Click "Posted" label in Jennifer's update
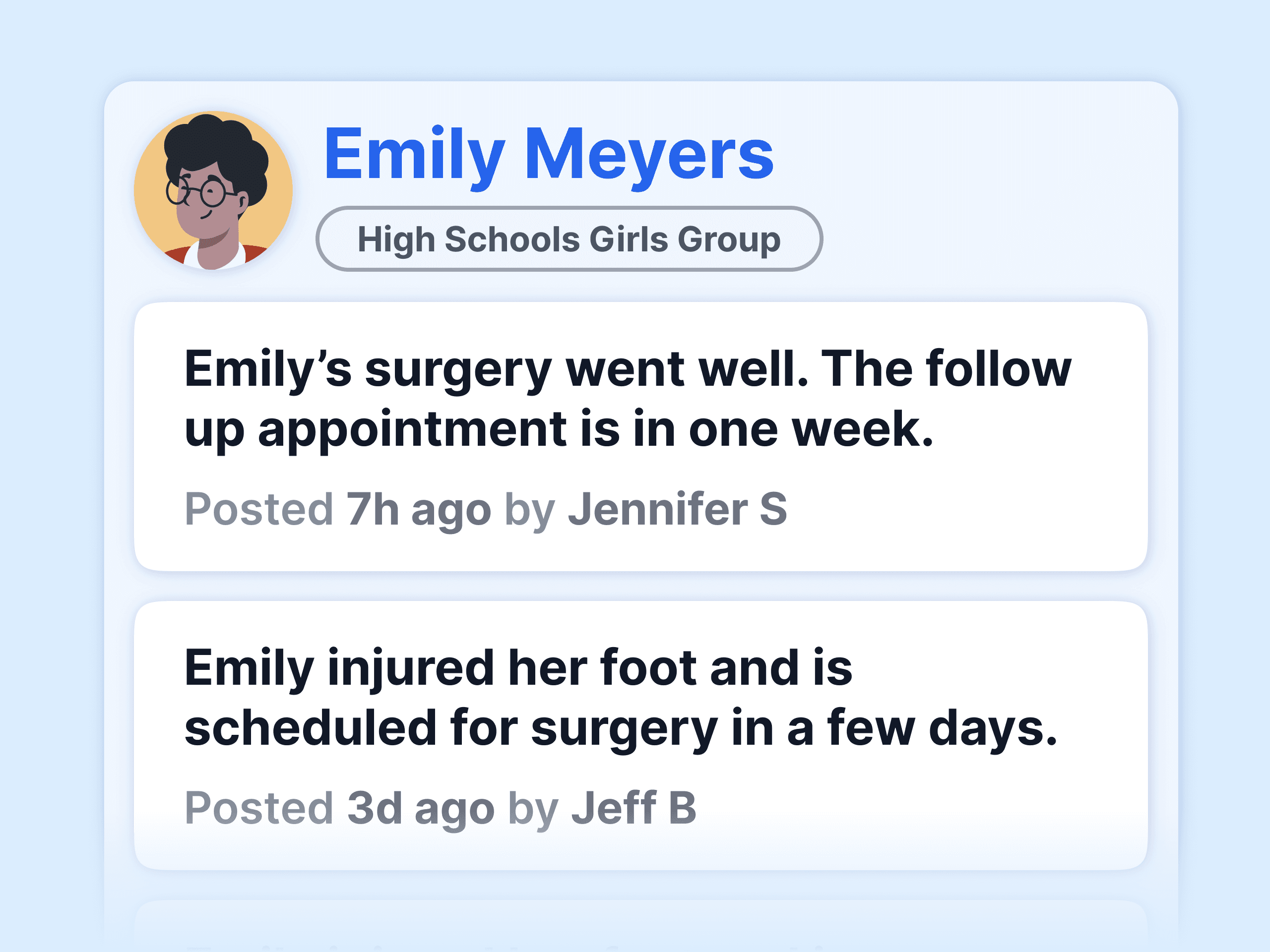This screenshot has height=952, width=1270. click(x=258, y=509)
